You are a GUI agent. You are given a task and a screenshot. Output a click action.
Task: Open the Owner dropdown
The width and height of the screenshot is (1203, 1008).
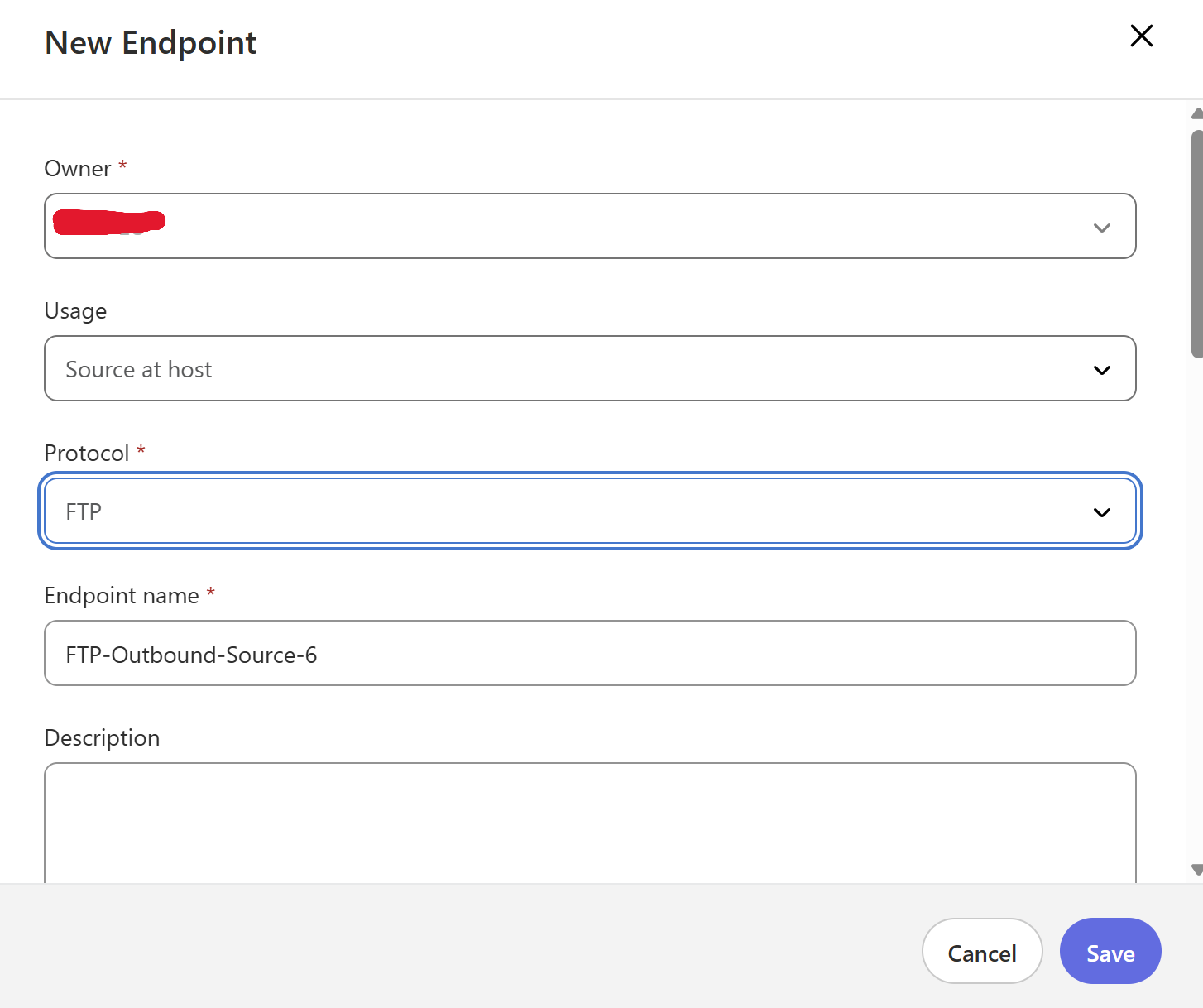pos(590,226)
